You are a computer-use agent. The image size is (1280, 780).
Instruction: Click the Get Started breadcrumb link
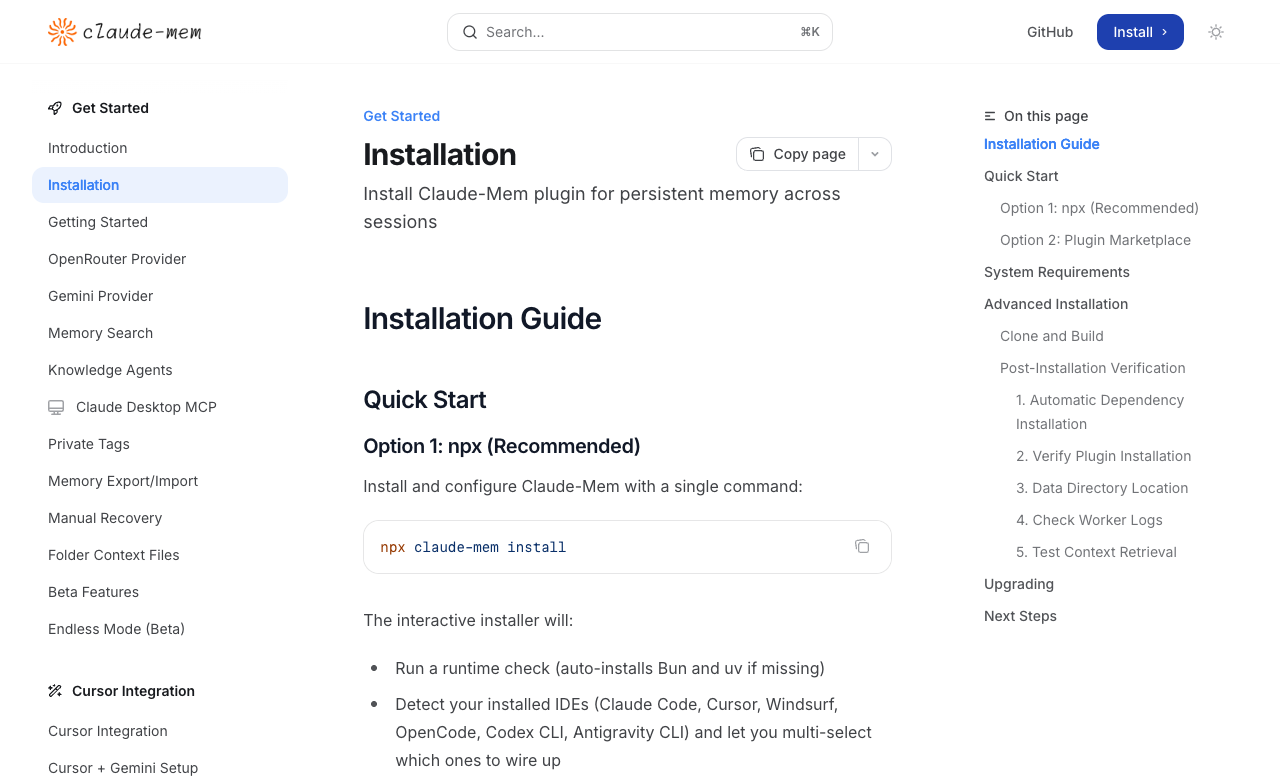(x=401, y=116)
